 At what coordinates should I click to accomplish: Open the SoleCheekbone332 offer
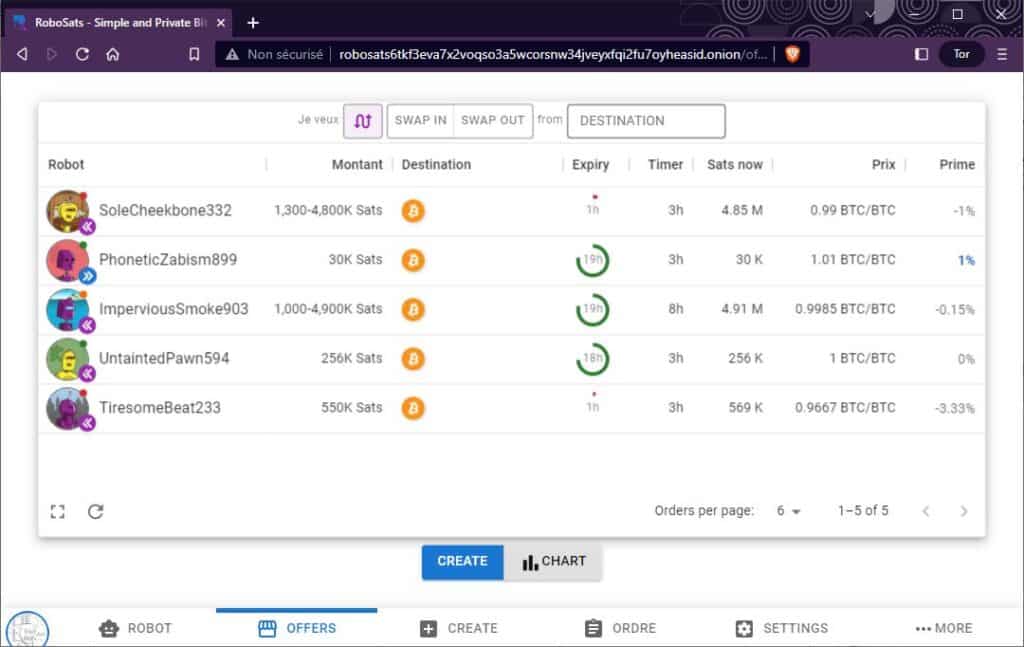pyautogui.click(x=511, y=211)
